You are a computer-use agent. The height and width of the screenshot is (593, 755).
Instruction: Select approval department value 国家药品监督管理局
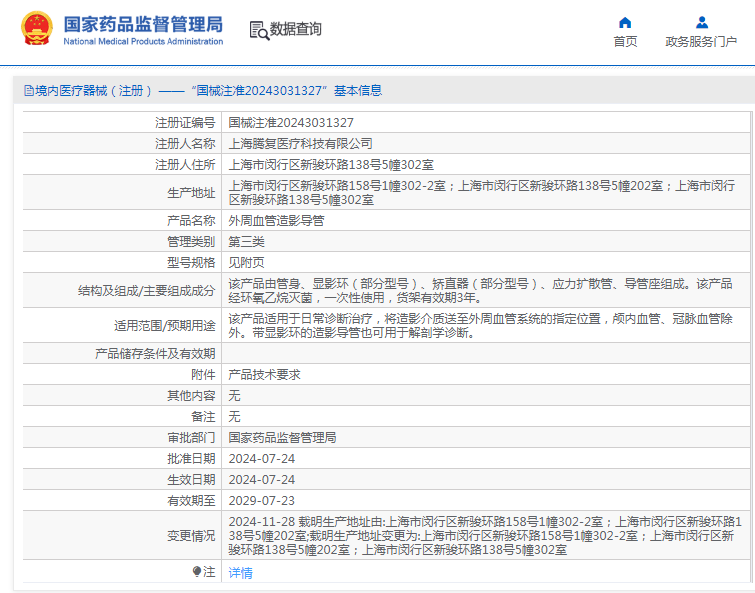[x=282, y=438]
